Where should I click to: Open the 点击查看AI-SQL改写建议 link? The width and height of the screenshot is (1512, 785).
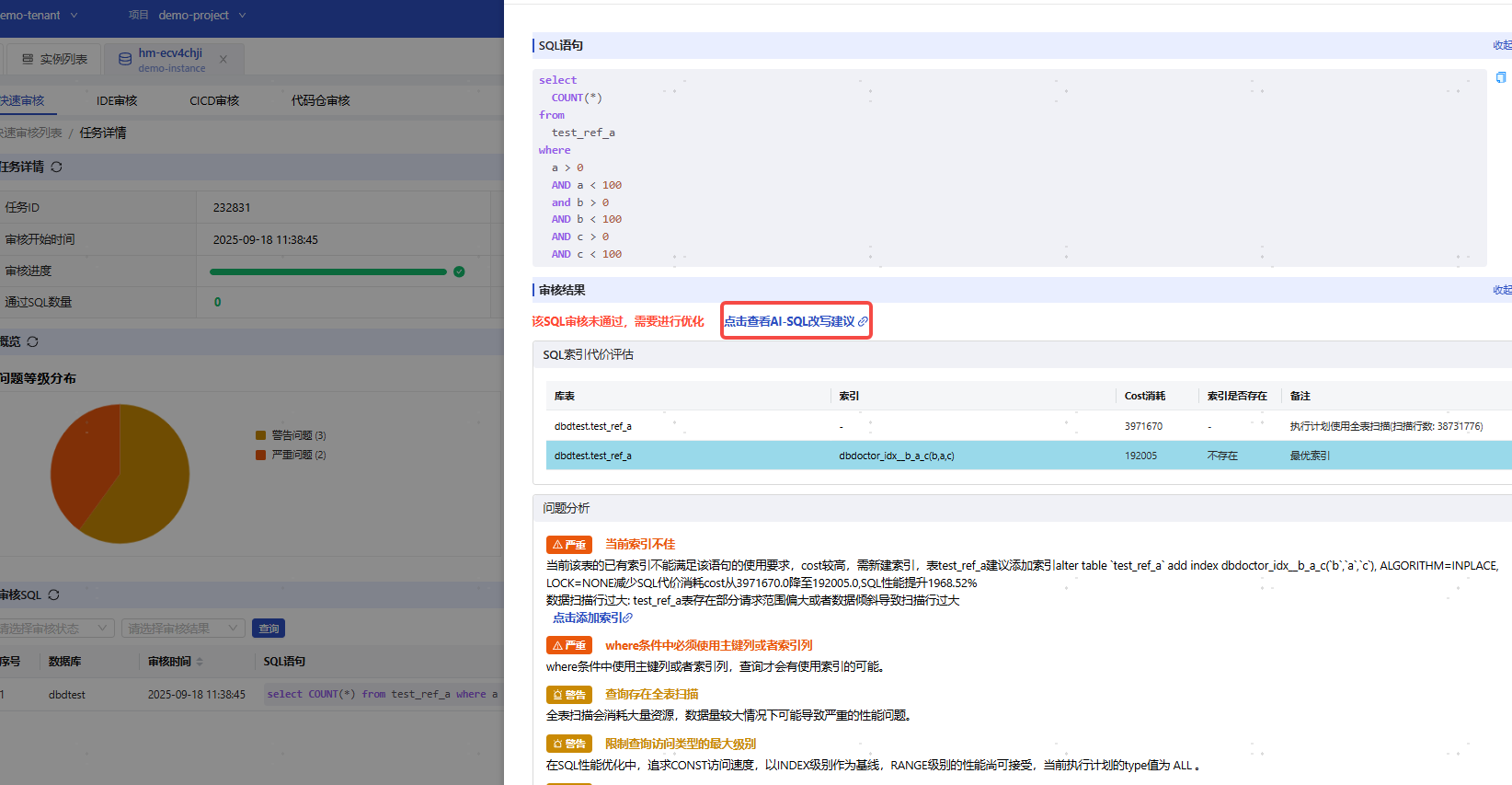[x=796, y=321]
